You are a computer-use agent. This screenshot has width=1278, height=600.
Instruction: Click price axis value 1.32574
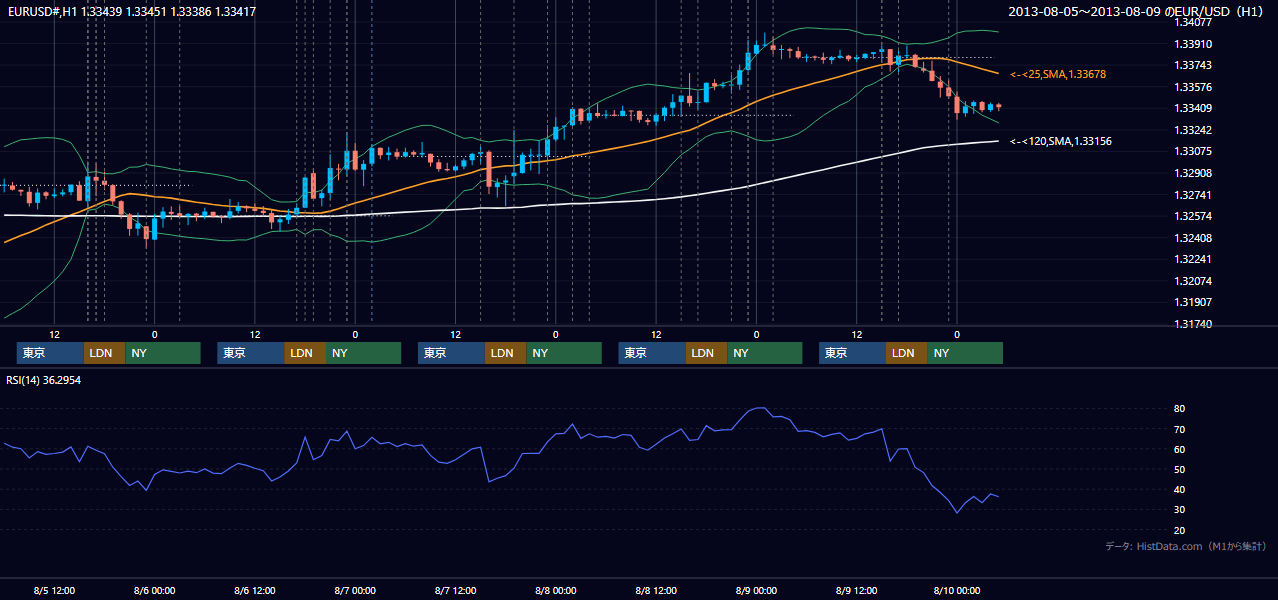click(1192, 216)
